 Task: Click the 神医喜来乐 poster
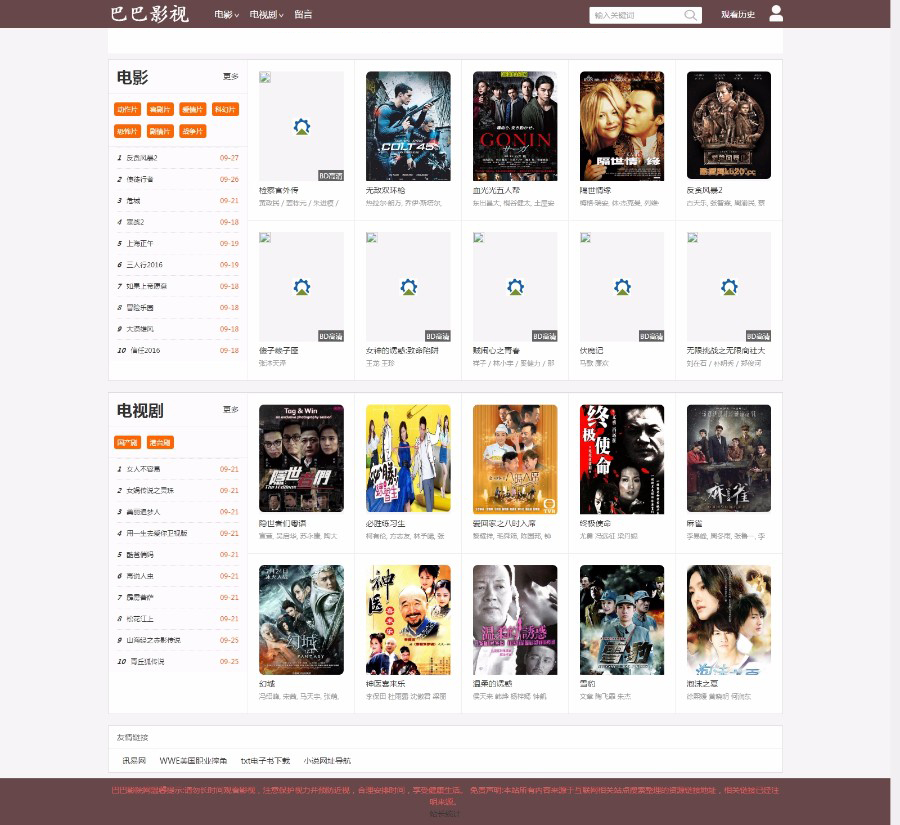click(408, 619)
